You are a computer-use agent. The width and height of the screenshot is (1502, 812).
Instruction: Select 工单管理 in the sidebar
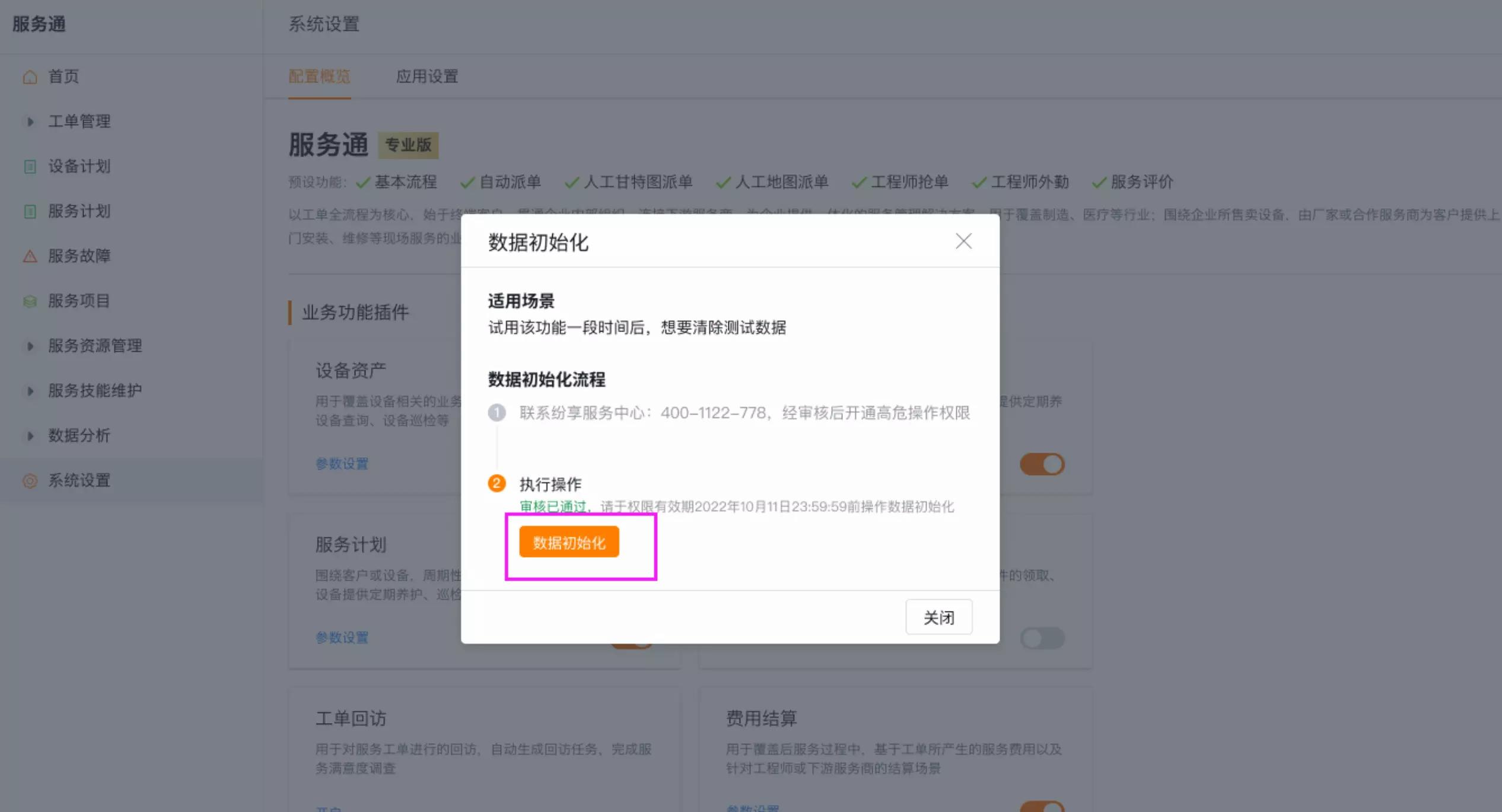pos(79,121)
